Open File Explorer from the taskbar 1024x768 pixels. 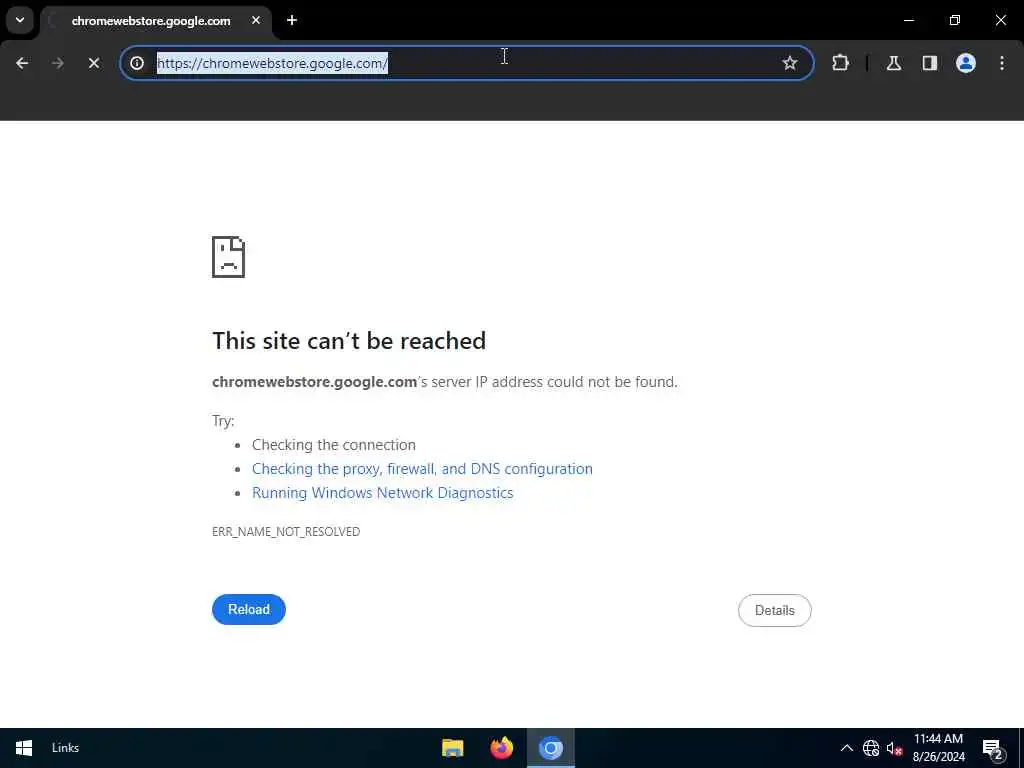tap(453, 748)
